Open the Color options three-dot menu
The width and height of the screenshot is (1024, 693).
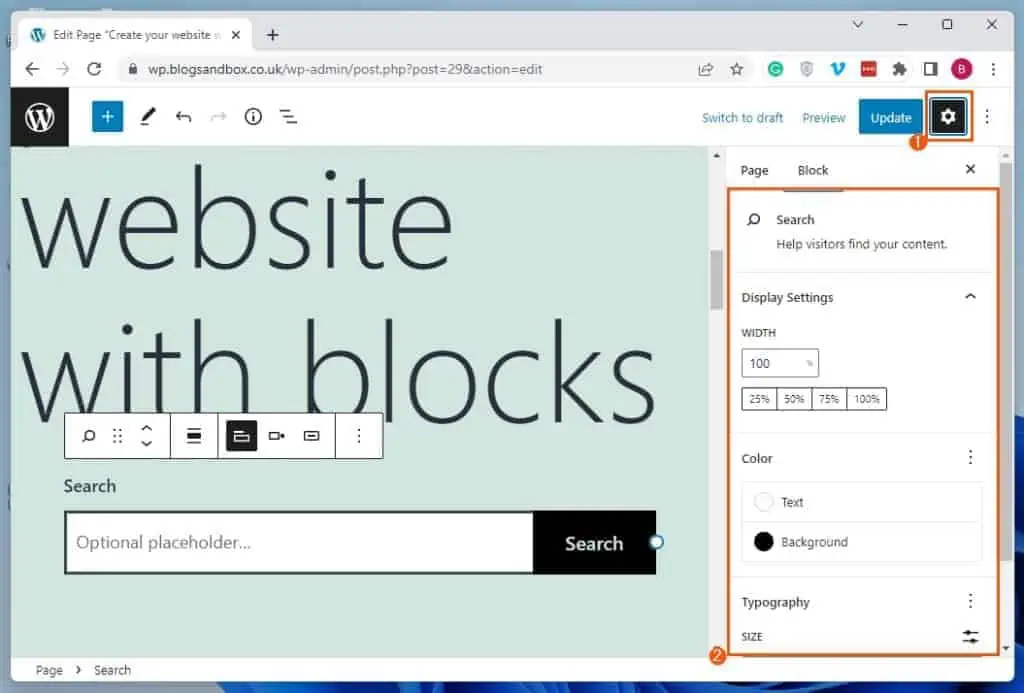969,458
